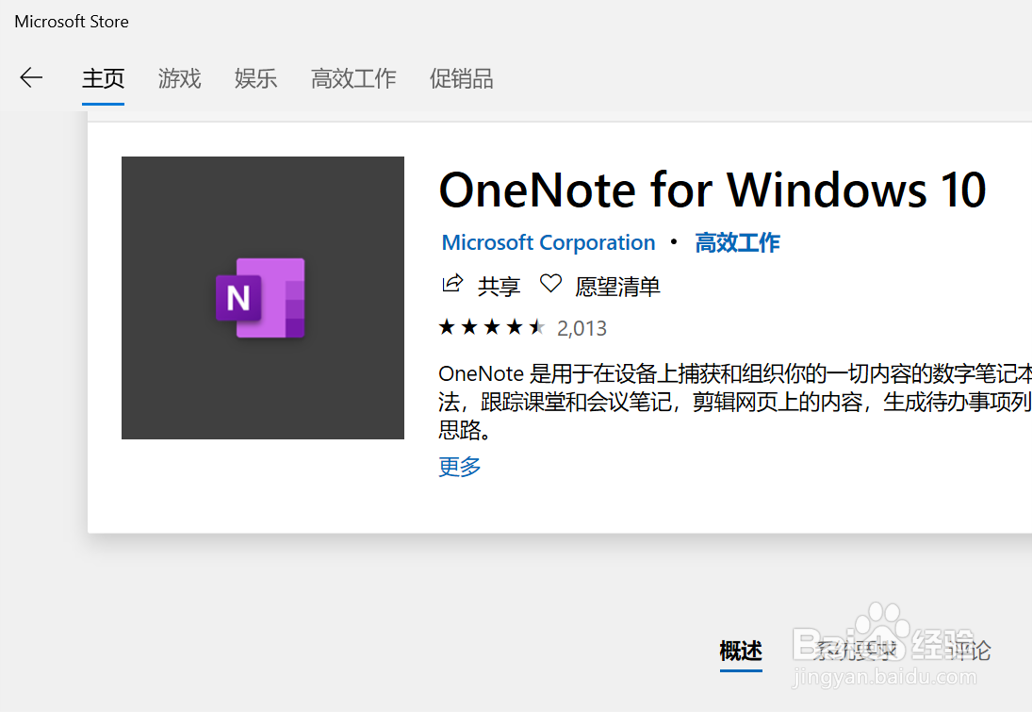1032x712 pixels.
Task: Click the star rating icons
Action: click(491, 327)
